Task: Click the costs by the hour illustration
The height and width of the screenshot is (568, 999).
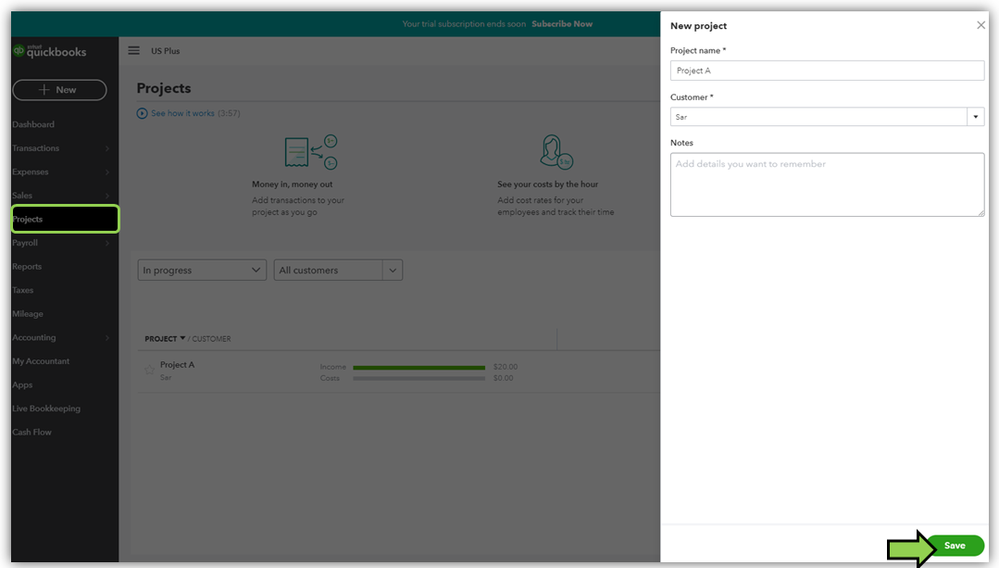Action: (x=556, y=152)
